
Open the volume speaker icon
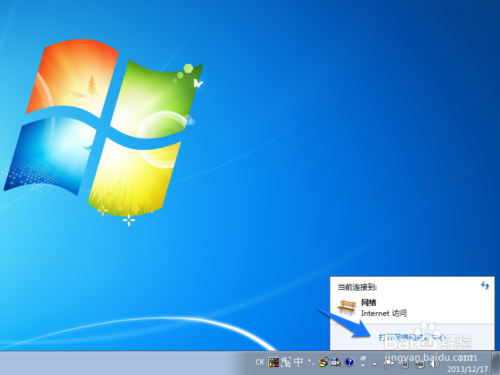(x=434, y=364)
